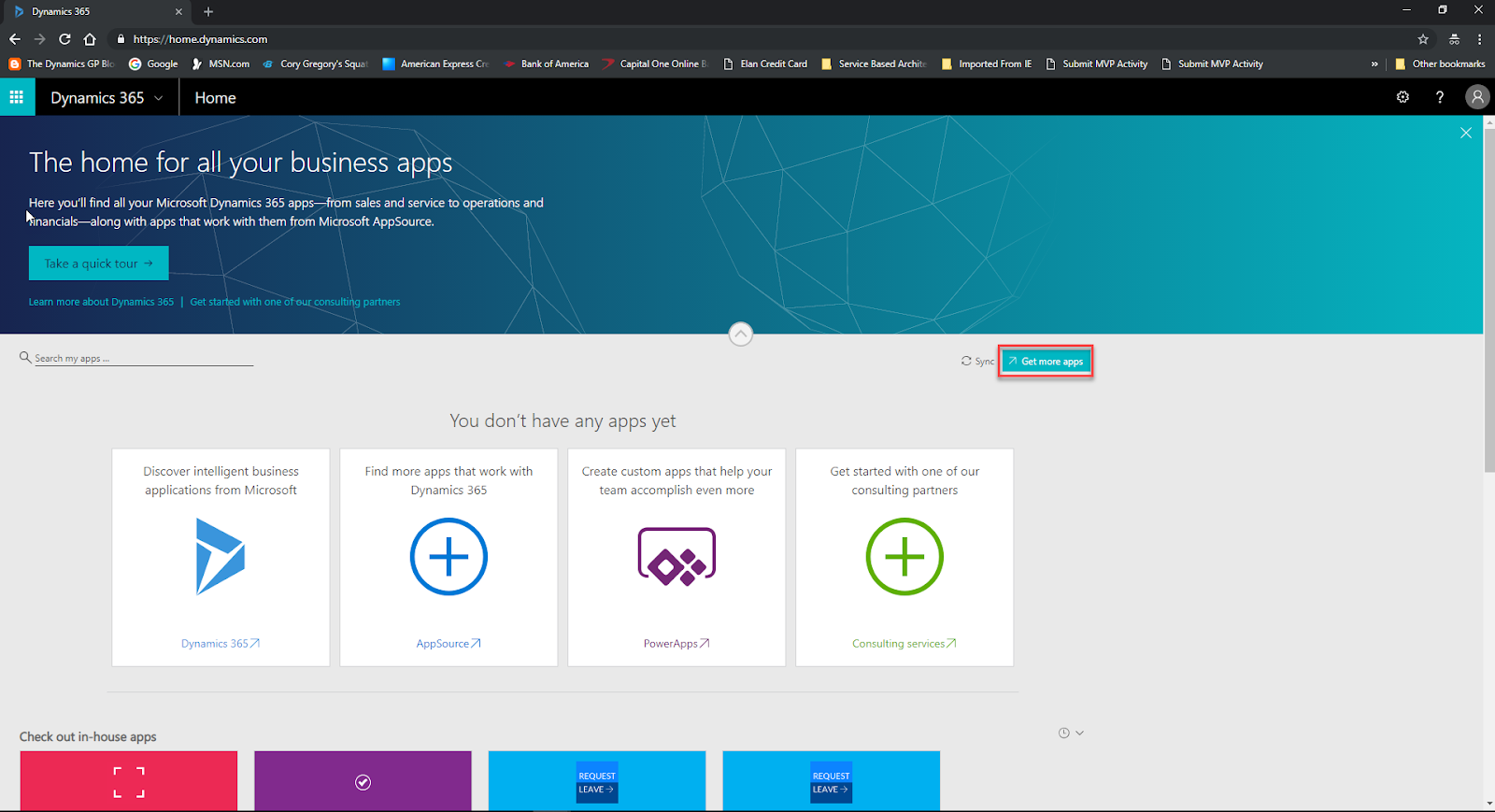Open the second Request Leave app tile
The height and width of the screenshot is (812, 1495).
coord(832,781)
